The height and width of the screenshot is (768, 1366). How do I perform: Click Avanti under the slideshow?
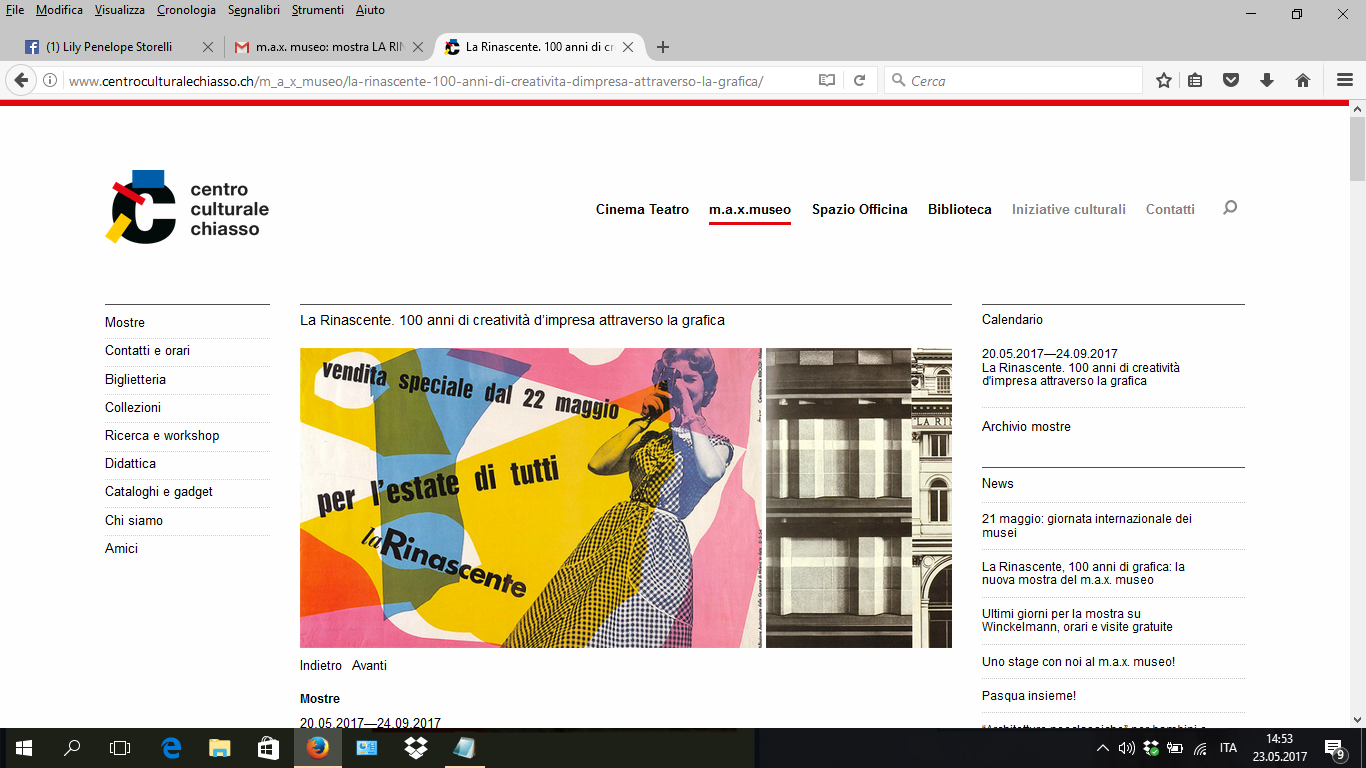(369, 666)
